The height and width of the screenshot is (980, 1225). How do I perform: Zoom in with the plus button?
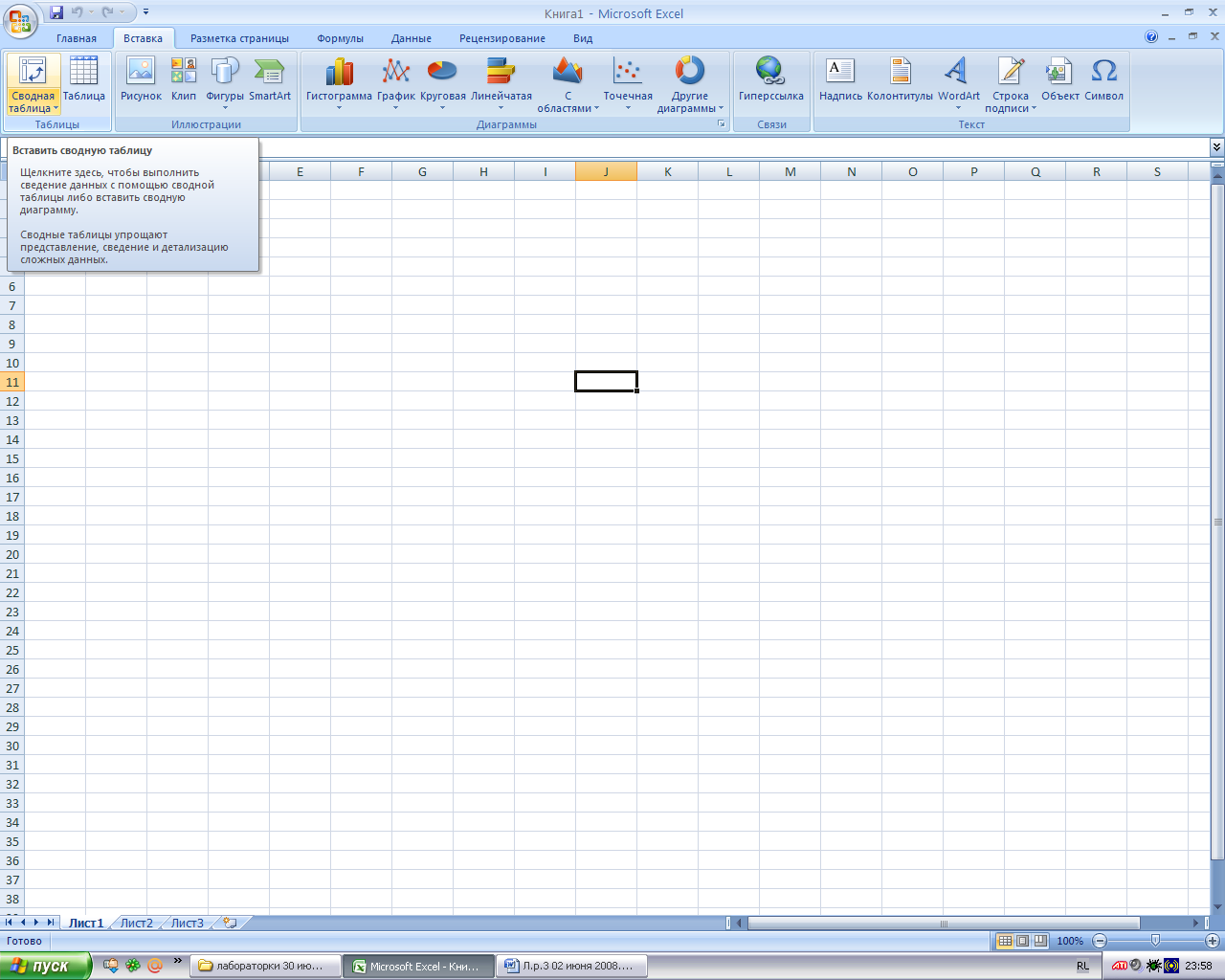[x=1212, y=941]
